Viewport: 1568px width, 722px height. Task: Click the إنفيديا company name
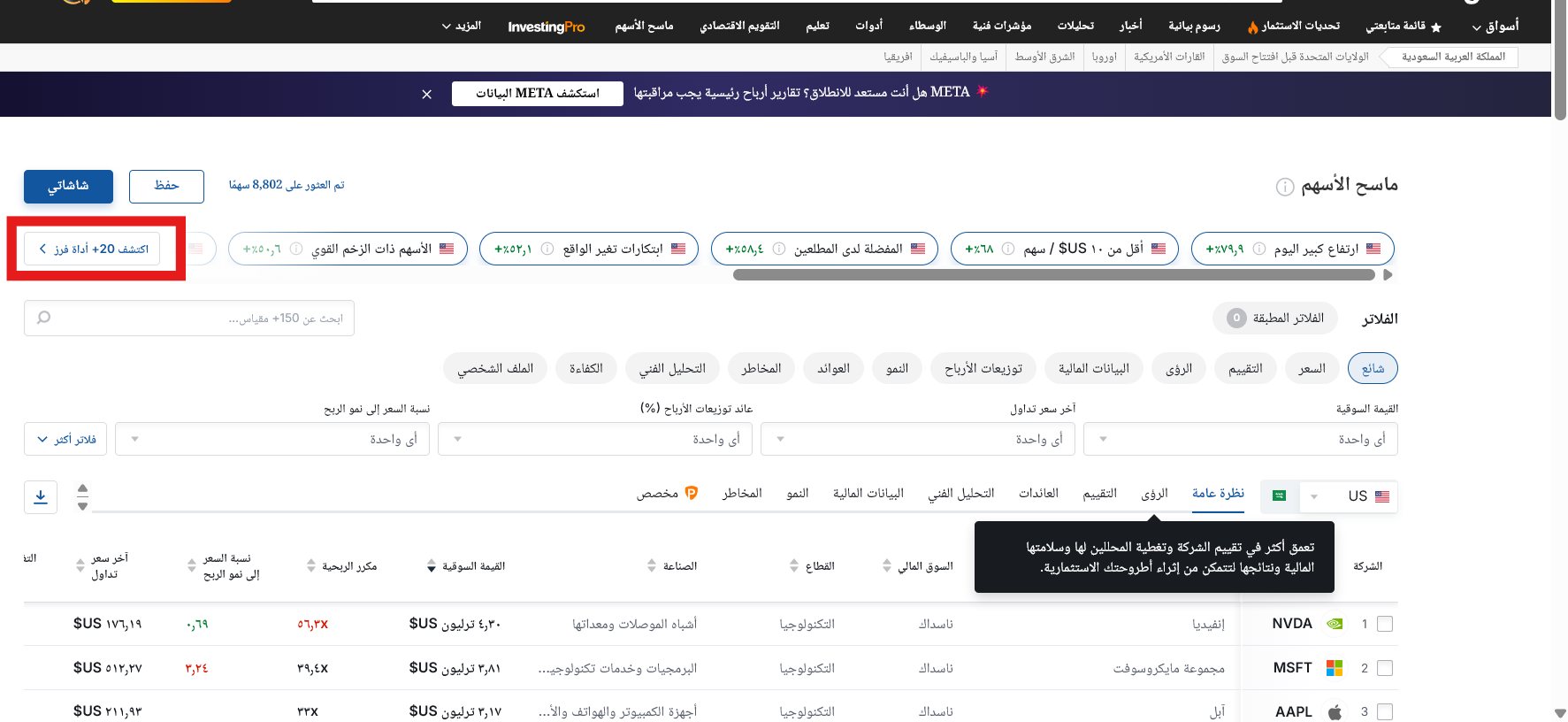[x=1208, y=625]
